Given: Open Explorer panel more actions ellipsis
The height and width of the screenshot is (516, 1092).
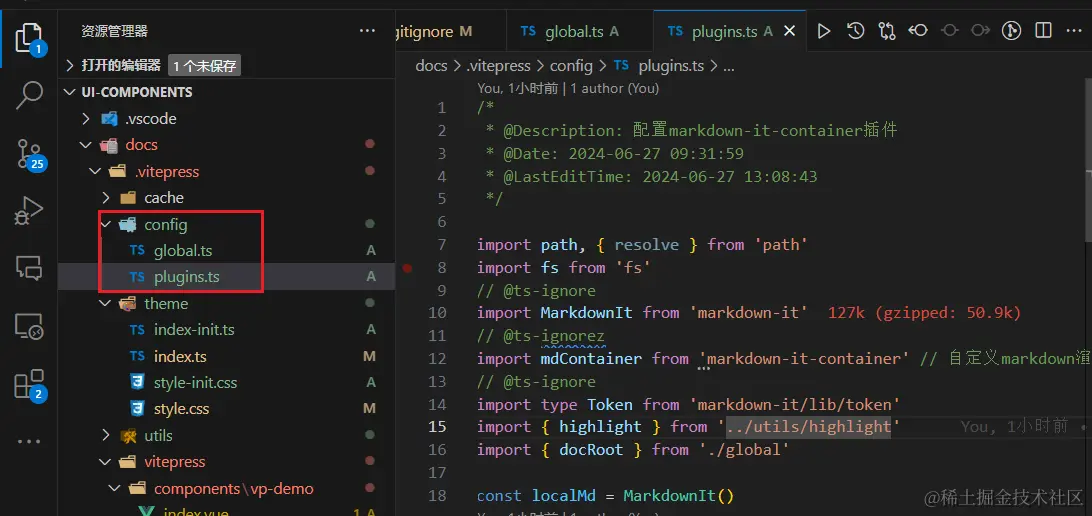Looking at the screenshot, I should (x=367, y=31).
